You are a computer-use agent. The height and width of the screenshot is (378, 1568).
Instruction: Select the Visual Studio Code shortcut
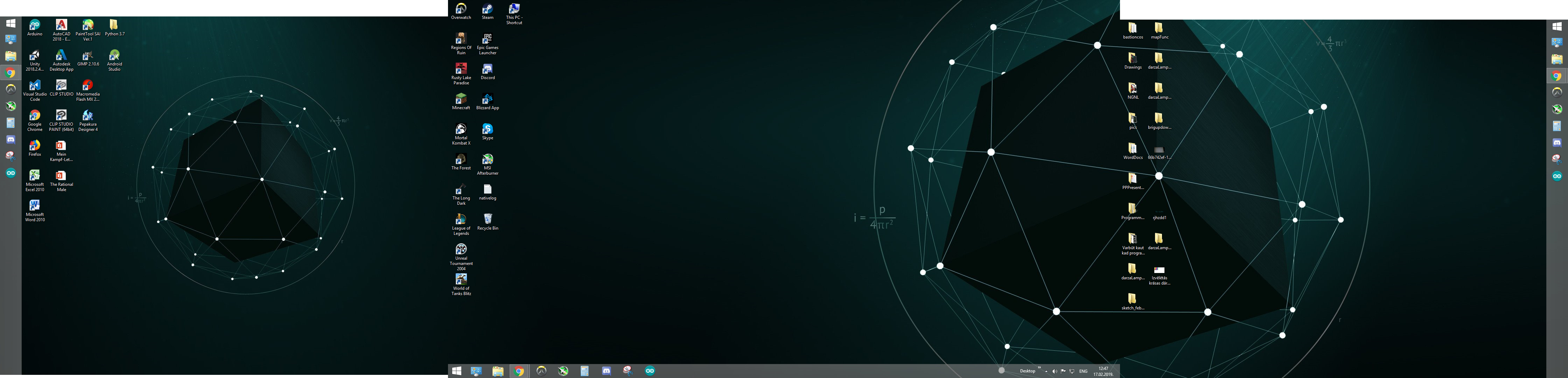click(35, 91)
